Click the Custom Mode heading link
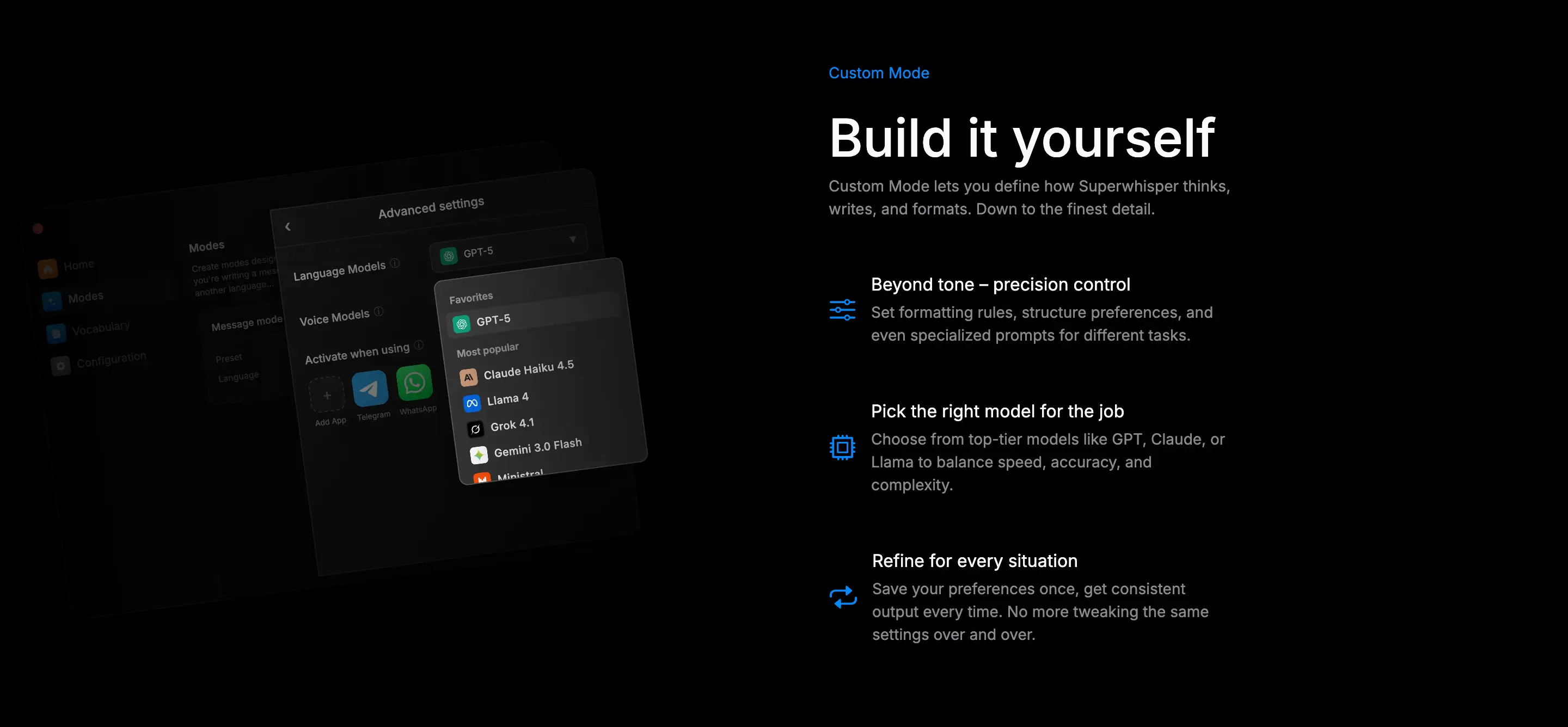 point(878,73)
